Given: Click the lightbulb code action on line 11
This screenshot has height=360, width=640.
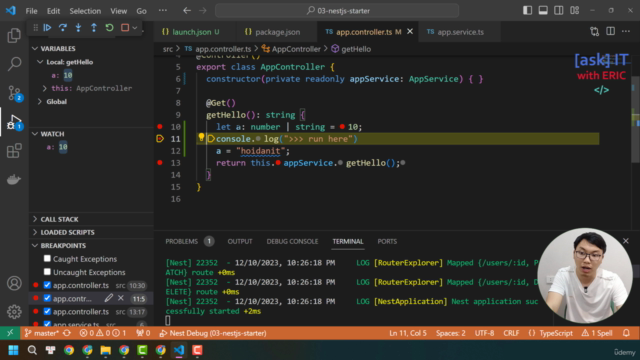Looking at the screenshot, I should 201,137.
